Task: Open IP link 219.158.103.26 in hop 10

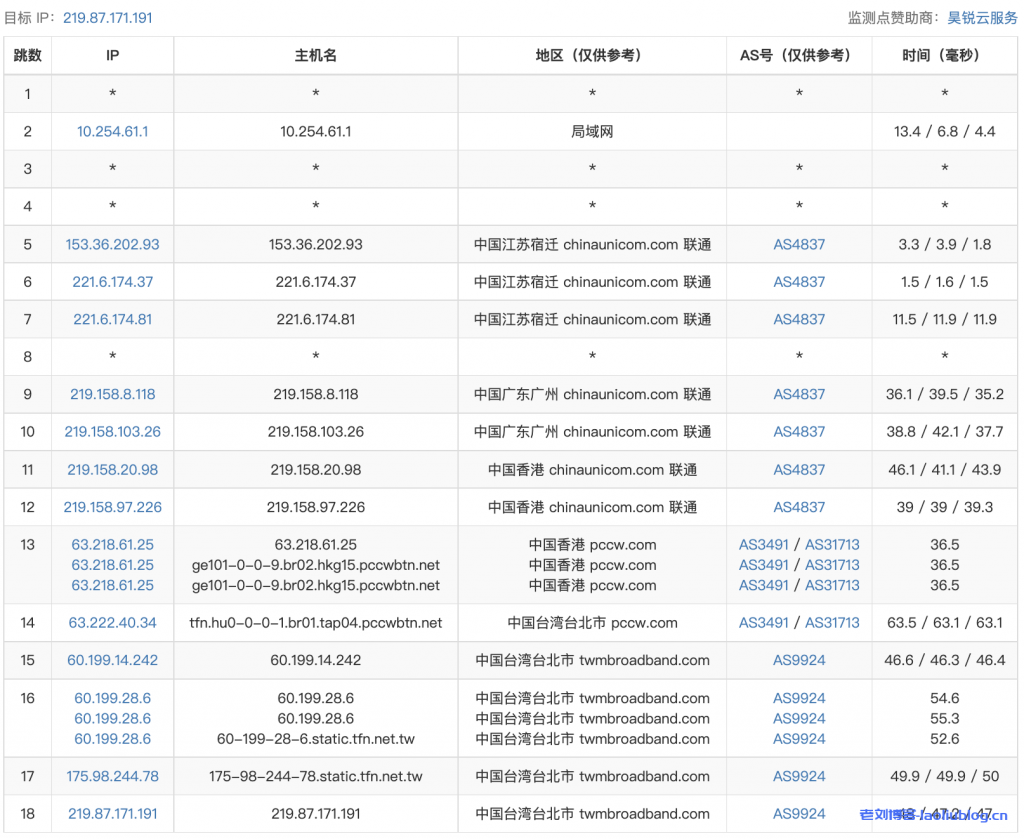Action: [x=113, y=432]
